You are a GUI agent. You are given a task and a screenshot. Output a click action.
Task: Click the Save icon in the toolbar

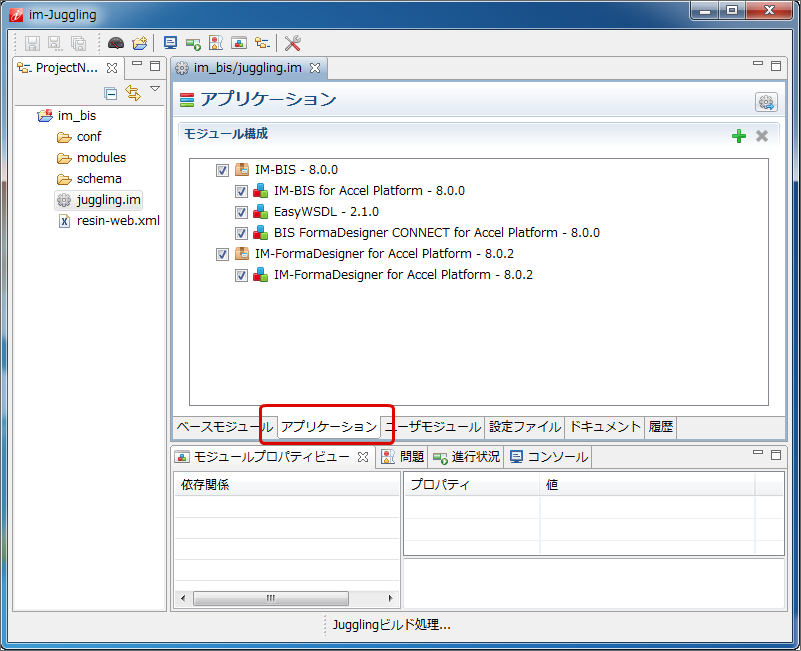coord(32,43)
